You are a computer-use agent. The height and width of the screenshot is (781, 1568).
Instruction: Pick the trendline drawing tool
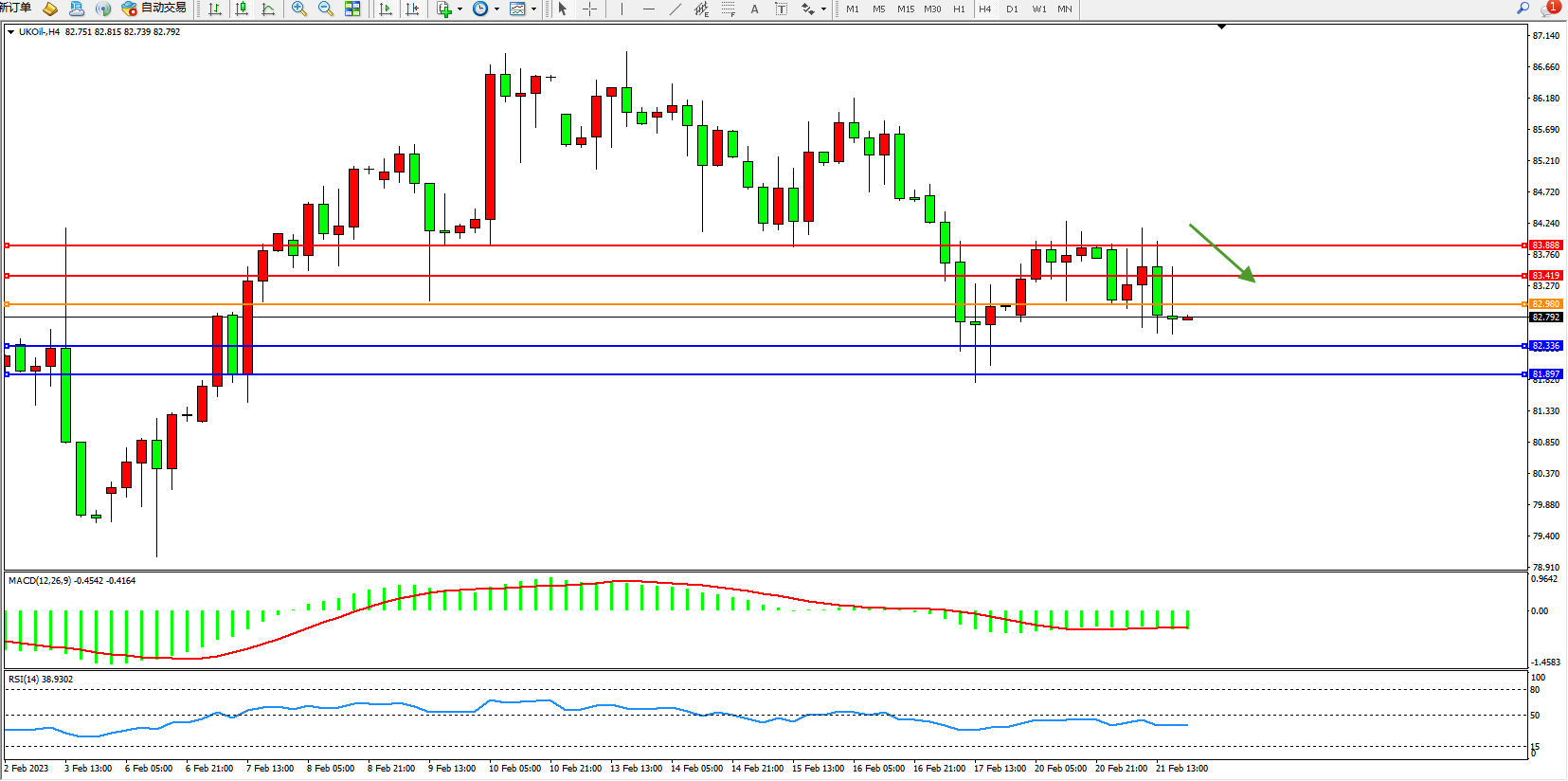click(x=675, y=9)
